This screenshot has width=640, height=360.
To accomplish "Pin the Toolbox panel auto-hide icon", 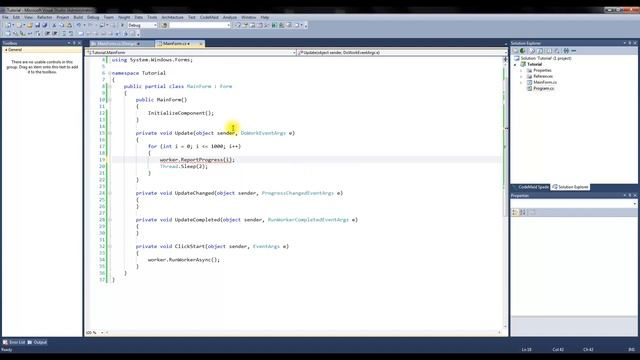I will [74, 43].
